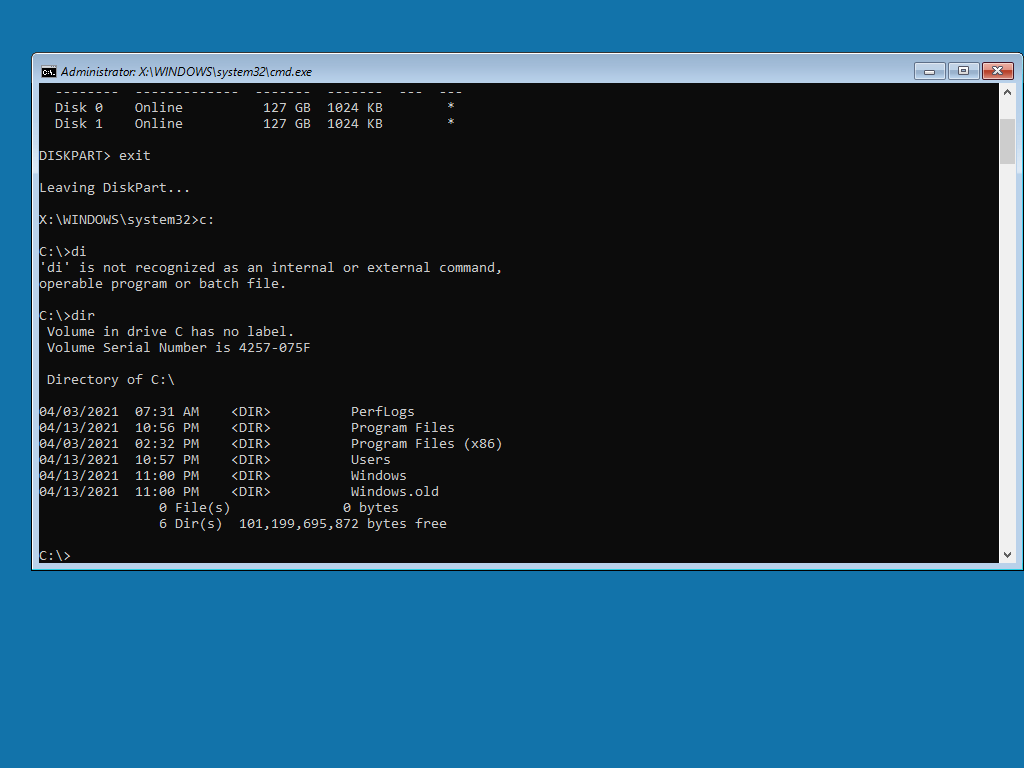Click the 'C:\>di' command line
The height and width of the screenshot is (768, 1024).
pyautogui.click(x=63, y=251)
